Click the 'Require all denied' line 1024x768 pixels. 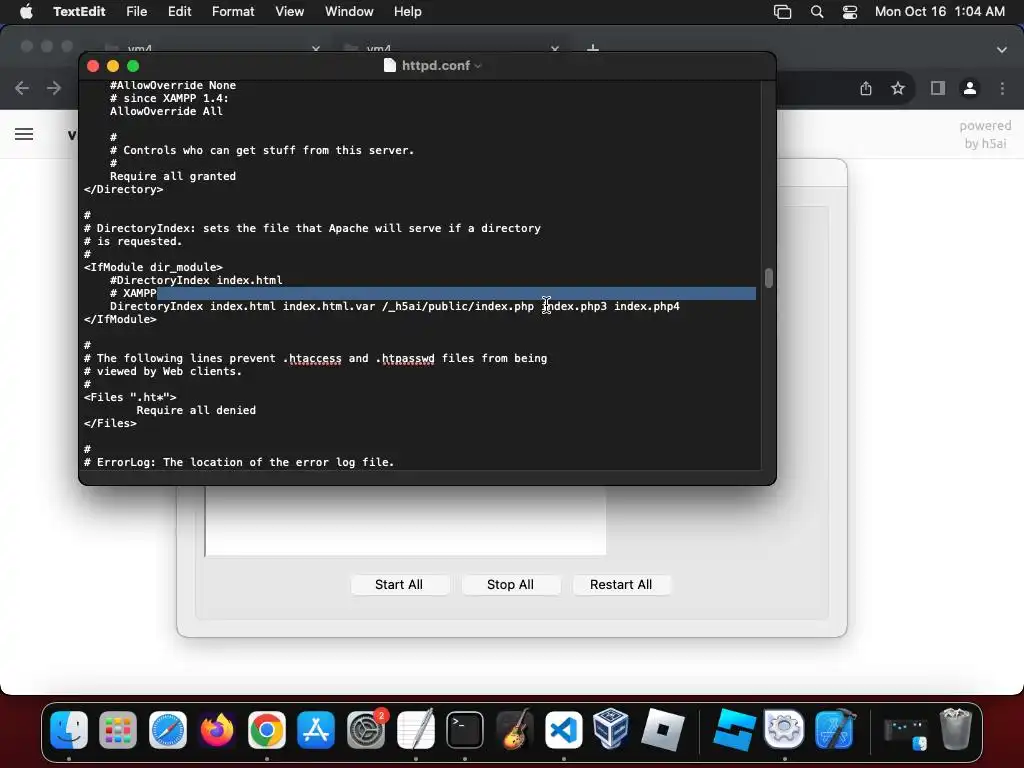click(196, 410)
